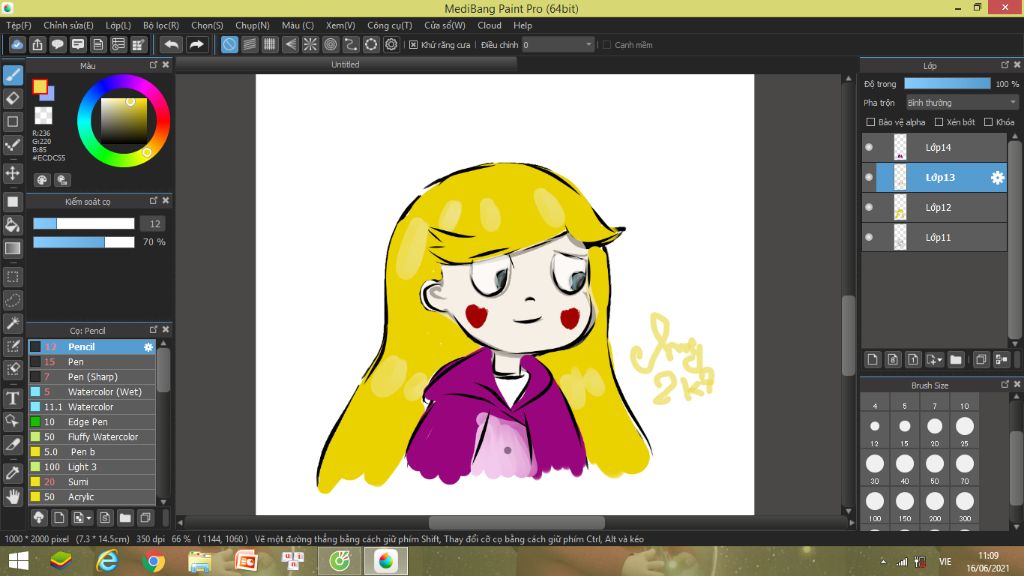This screenshot has width=1024, height=576.
Task: Click the yellow foreground color swatch
Action: click(40, 87)
